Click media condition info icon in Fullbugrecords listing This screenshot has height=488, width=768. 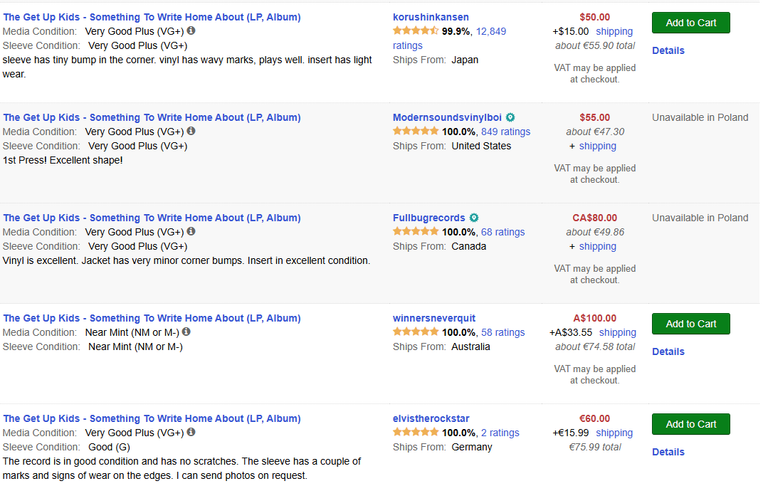[x=191, y=231]
